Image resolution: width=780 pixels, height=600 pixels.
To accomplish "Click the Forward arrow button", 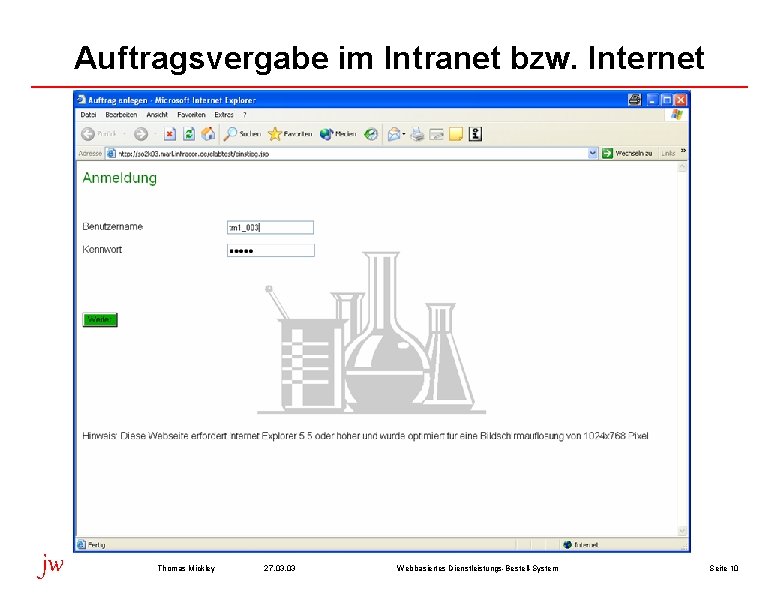I will (x=141, y=134).
